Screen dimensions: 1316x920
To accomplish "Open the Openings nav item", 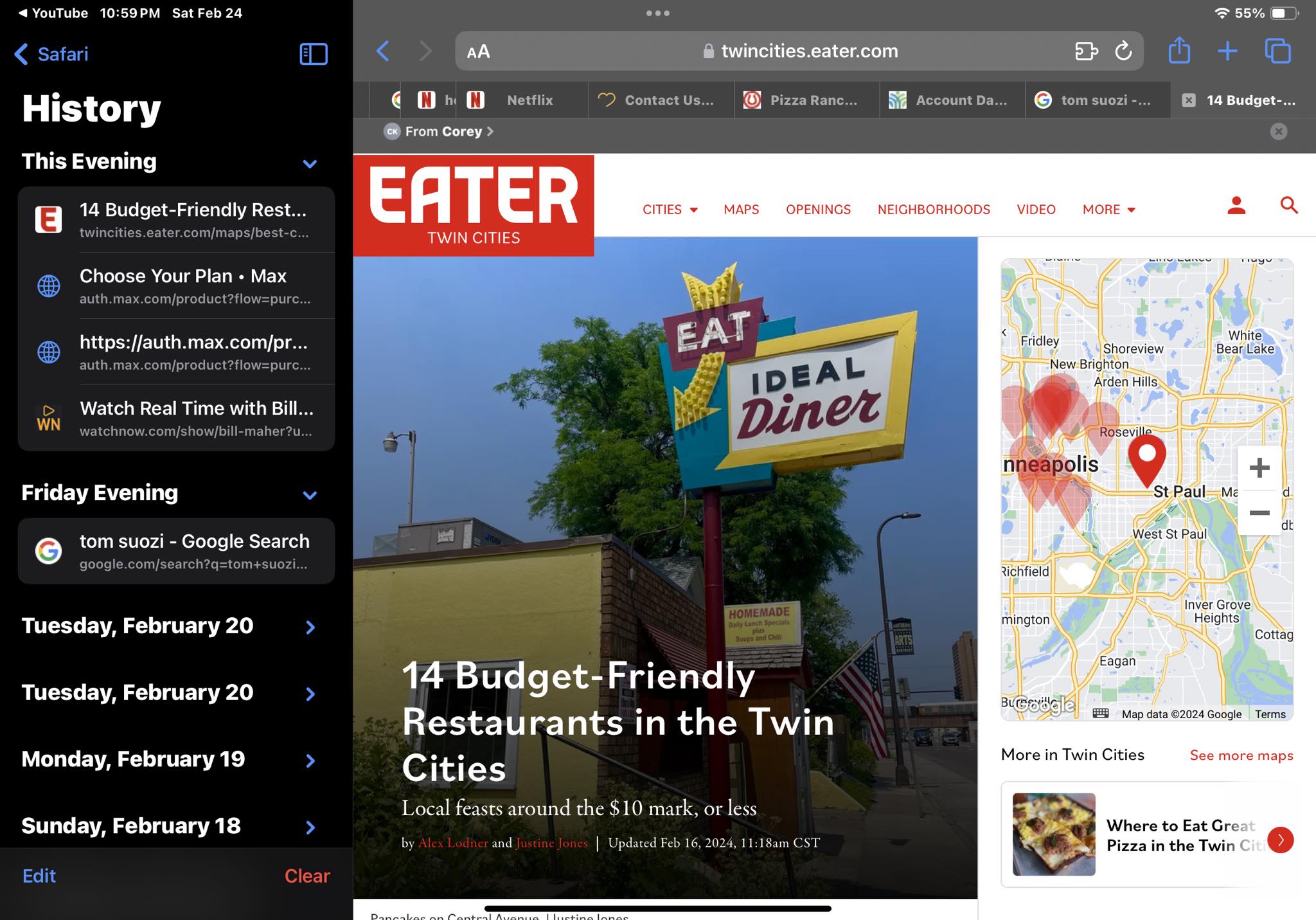I will (818, 210).
